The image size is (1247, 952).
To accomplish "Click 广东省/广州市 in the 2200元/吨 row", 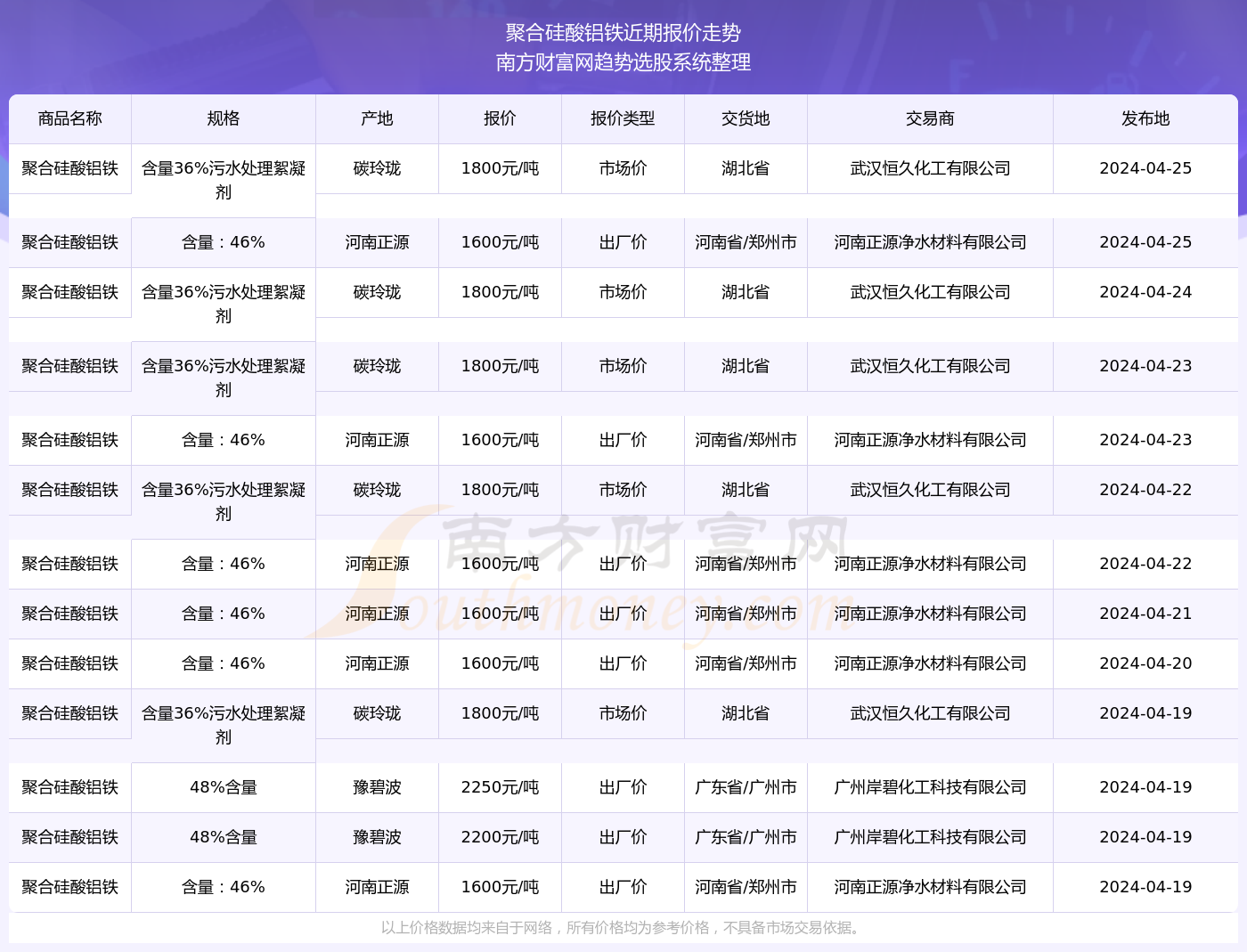I will pos(746,837).
